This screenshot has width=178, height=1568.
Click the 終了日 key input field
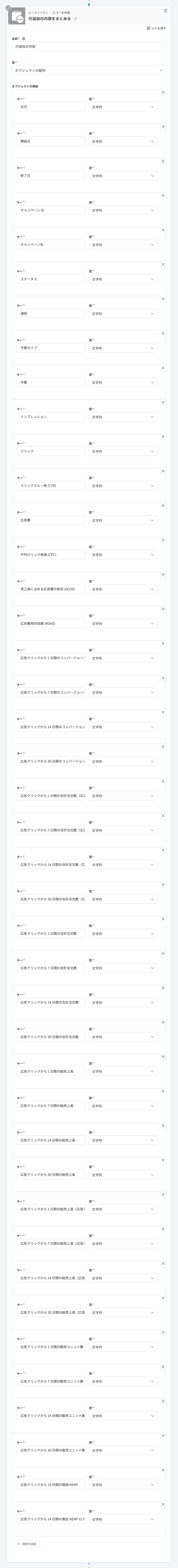click(x=51, y=176)
